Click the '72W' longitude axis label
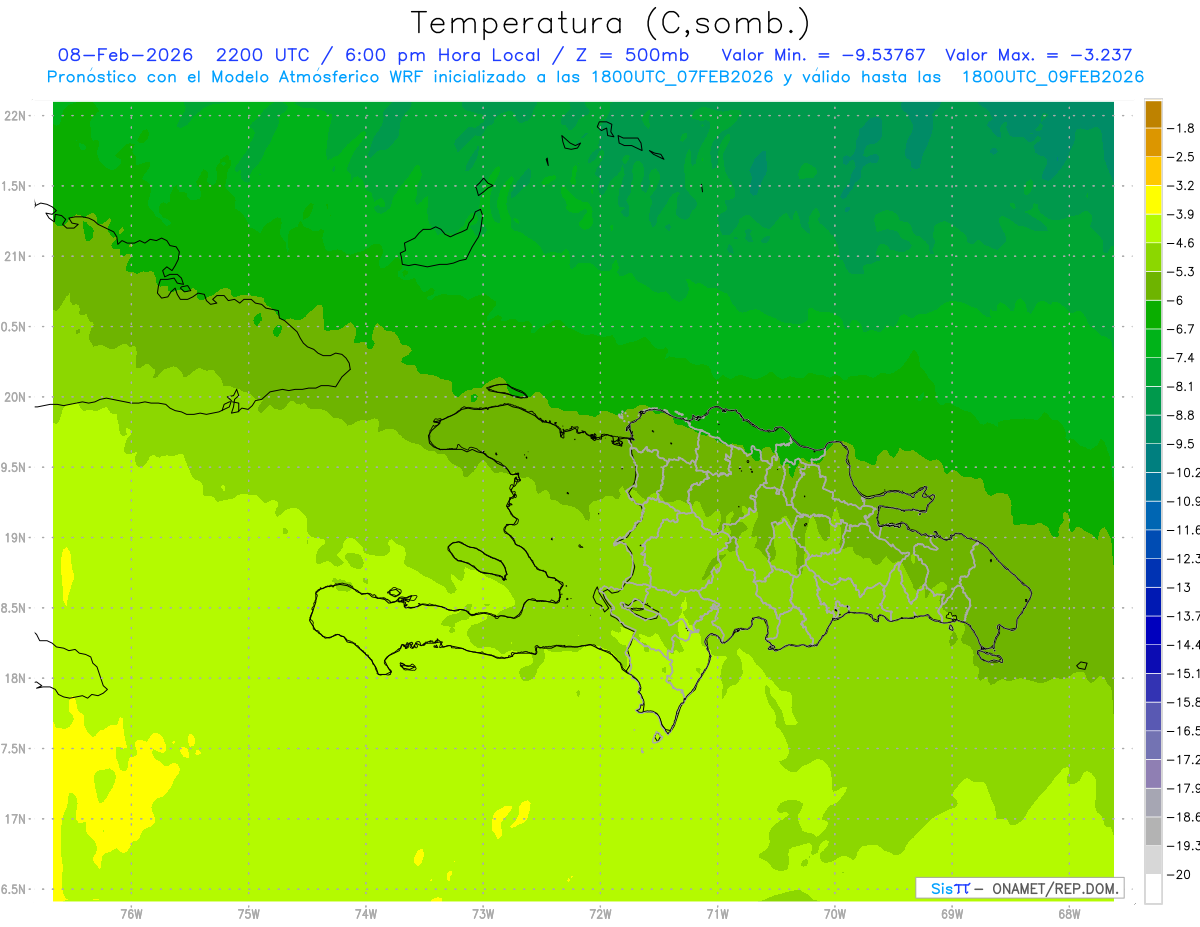The height and width of the screenshot is (927, 1200). (x=600, y=915)
